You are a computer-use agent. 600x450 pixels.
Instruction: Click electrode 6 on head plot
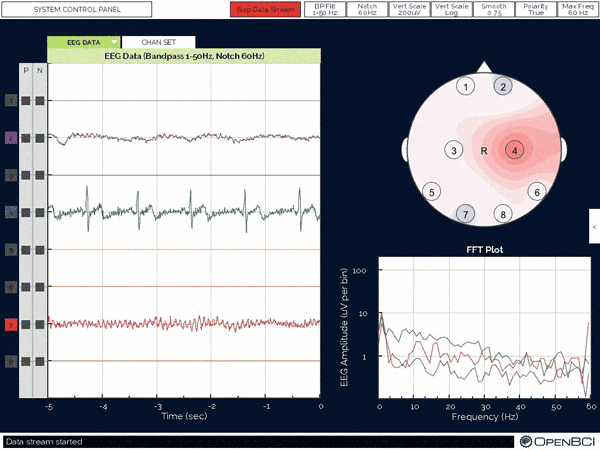[537, 192]
